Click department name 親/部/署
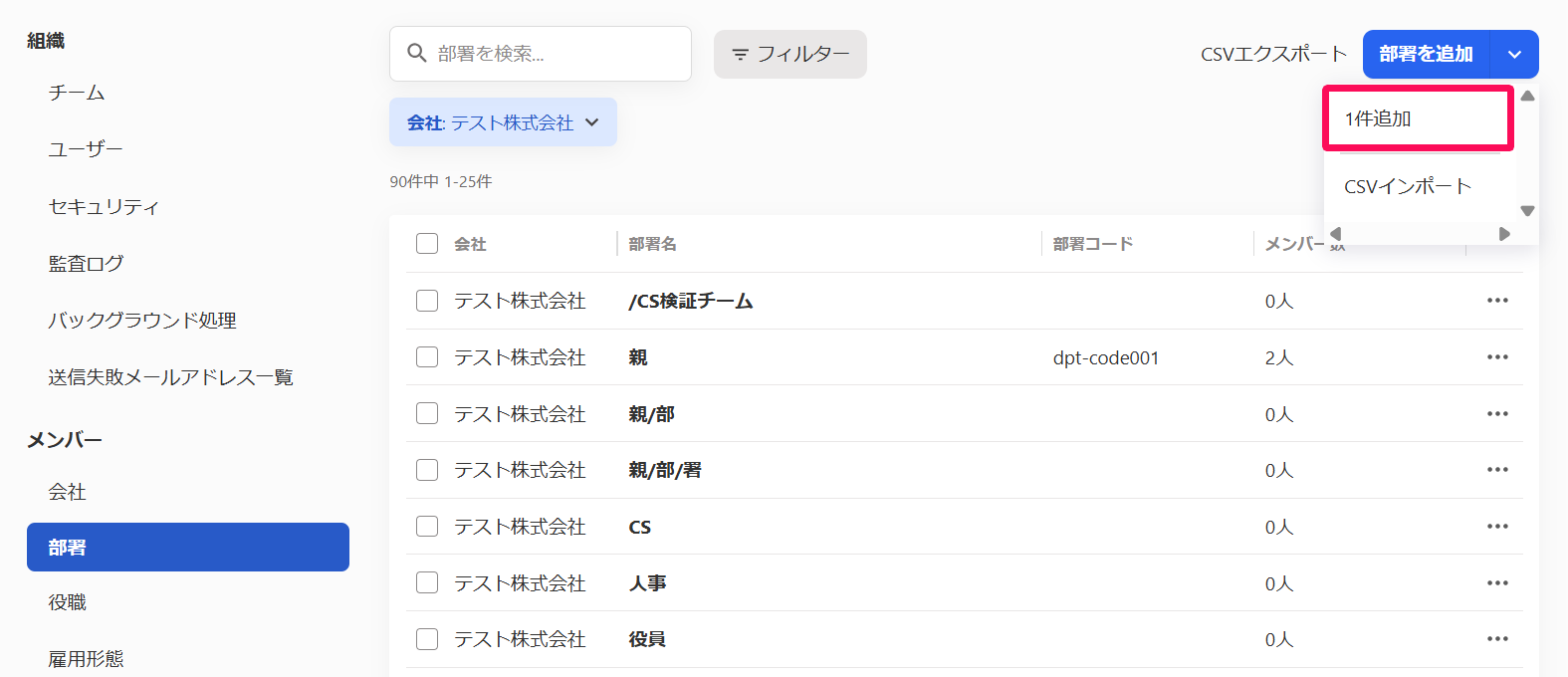The height and width of the screenshot is (677, 1568). 665,470
